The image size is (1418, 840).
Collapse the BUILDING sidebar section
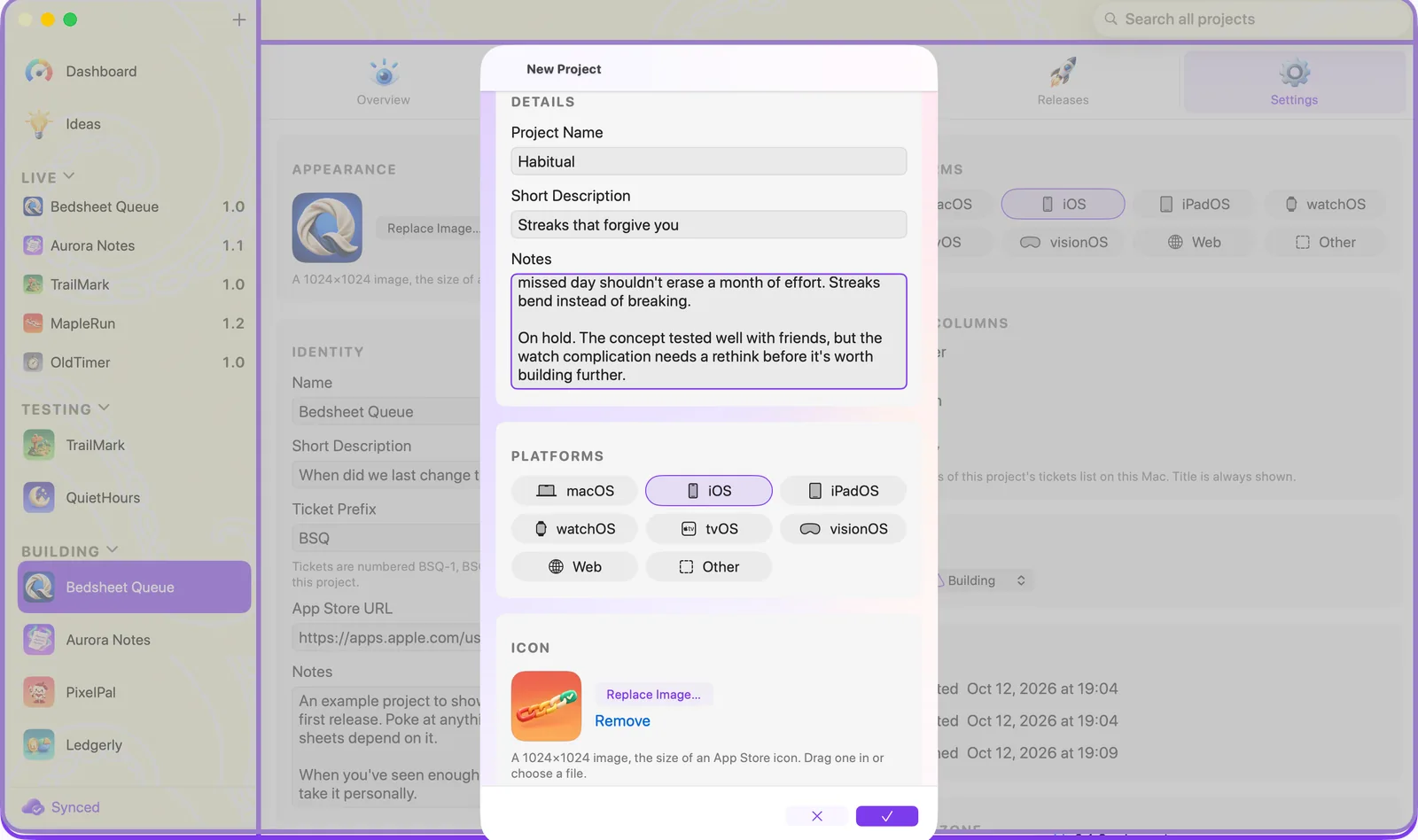pos(113,549)
